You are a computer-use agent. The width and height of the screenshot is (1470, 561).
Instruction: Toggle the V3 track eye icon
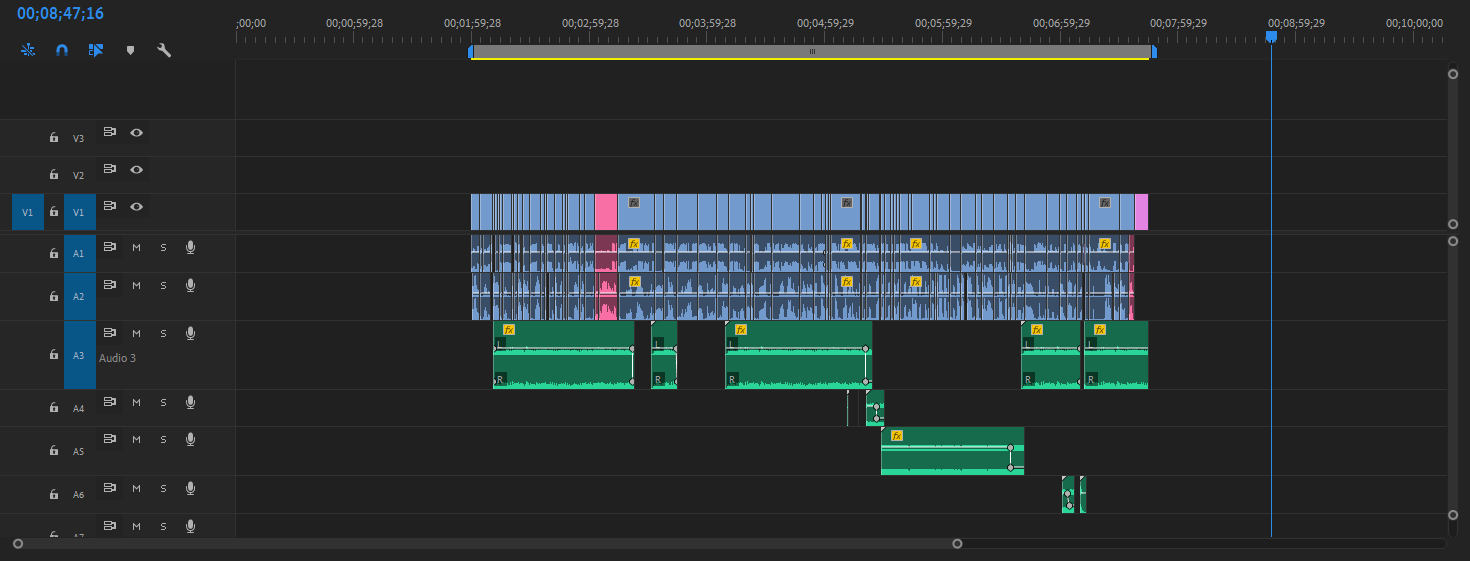[136, 133]
